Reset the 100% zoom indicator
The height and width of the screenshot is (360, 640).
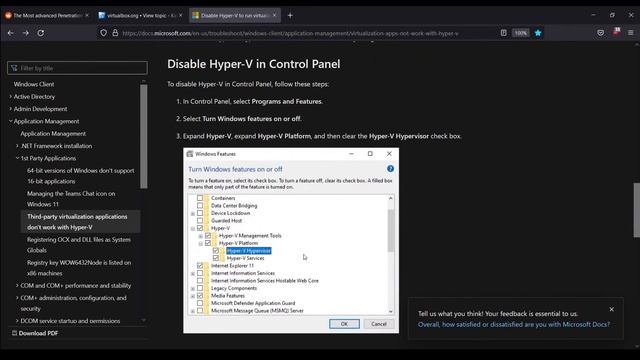520,33
